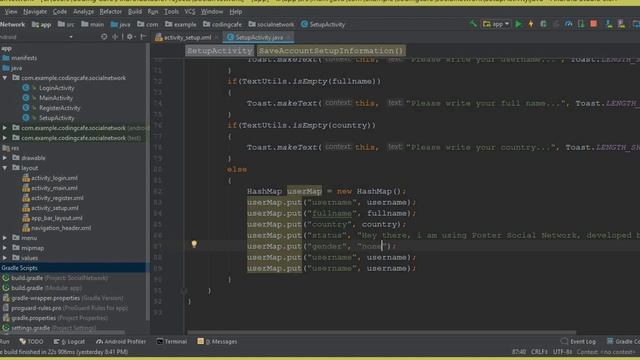Switch to the activity_setup.xml editor tab
640x360 pixels.
coord(187,37)
